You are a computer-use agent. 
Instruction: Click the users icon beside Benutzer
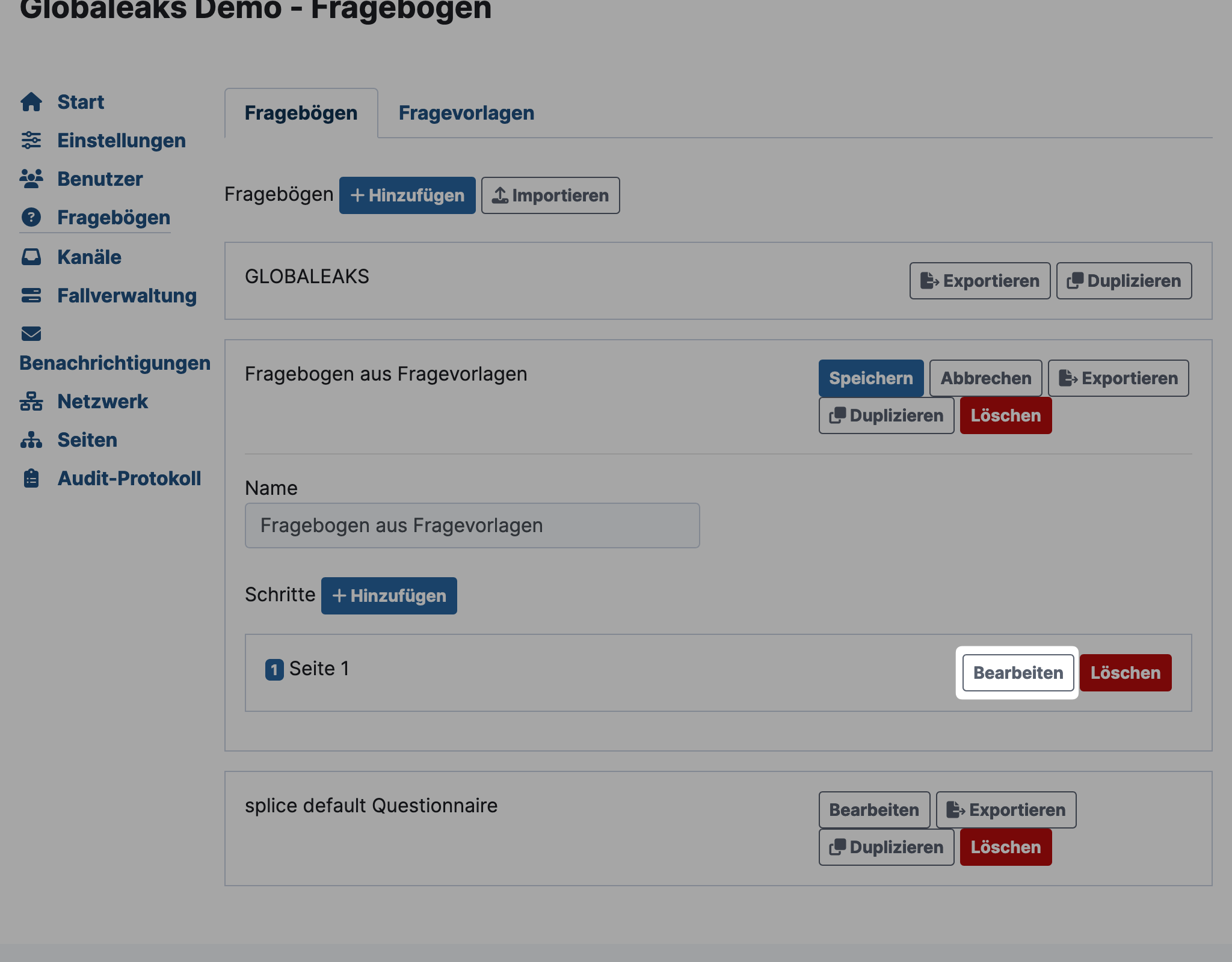pyautogui.click(x=31, y=179)
